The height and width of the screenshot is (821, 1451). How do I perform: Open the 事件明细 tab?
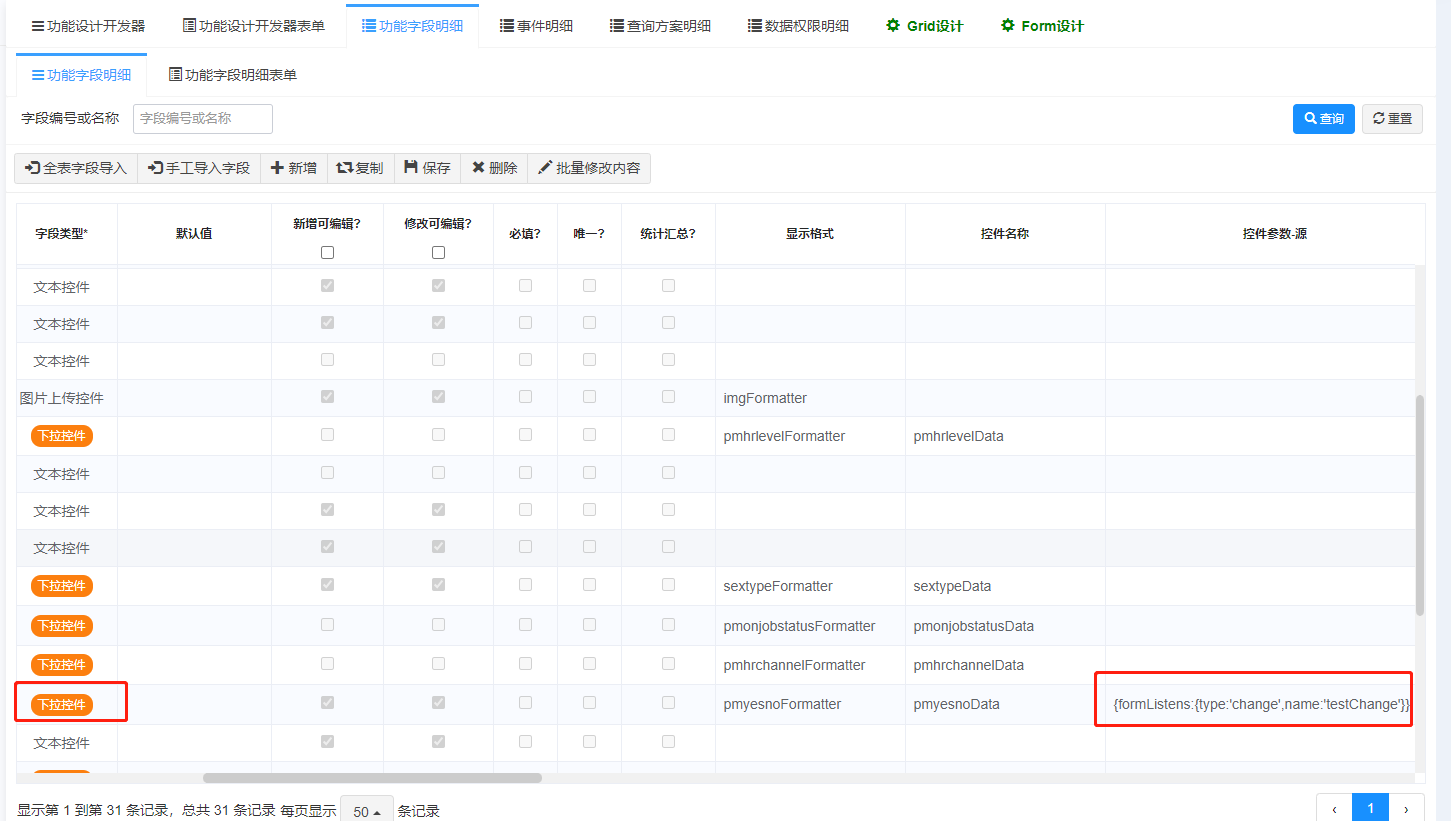pyautogui.click(x=536, y=26)
